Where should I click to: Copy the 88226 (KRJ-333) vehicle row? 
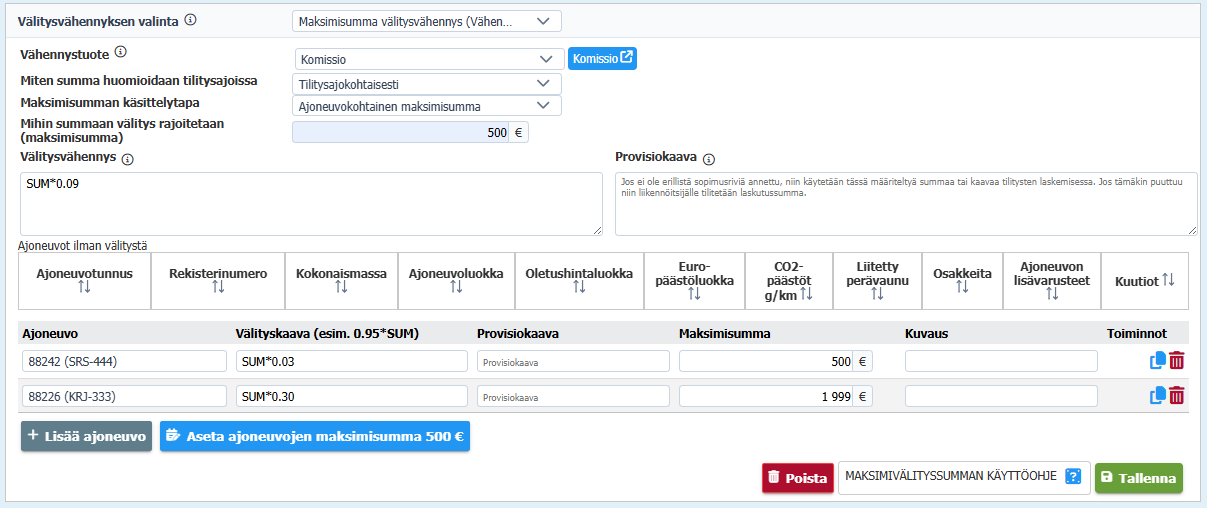(1157, 396)
